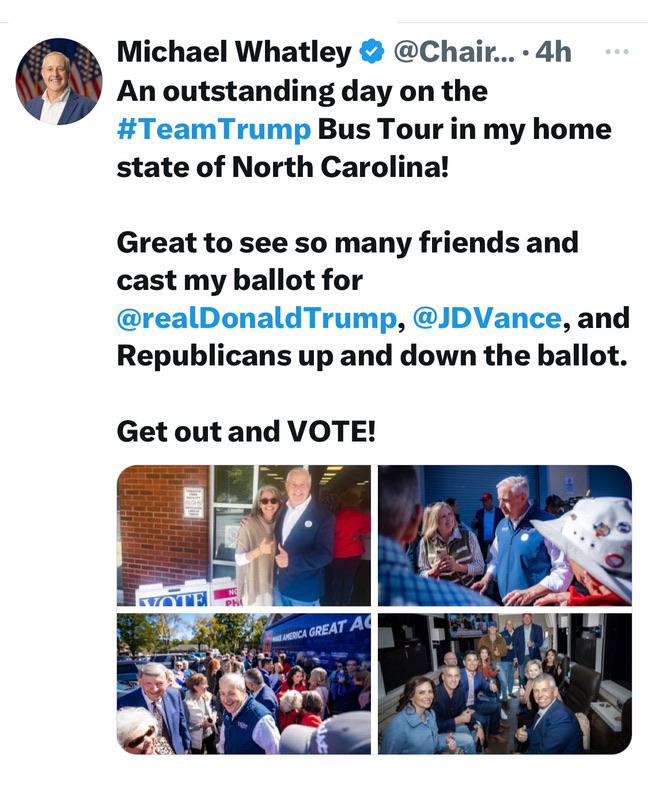This screenshot has height=800, width=648.
Task: Click the "An outstanding day on the" line
Action: point(302,91)
